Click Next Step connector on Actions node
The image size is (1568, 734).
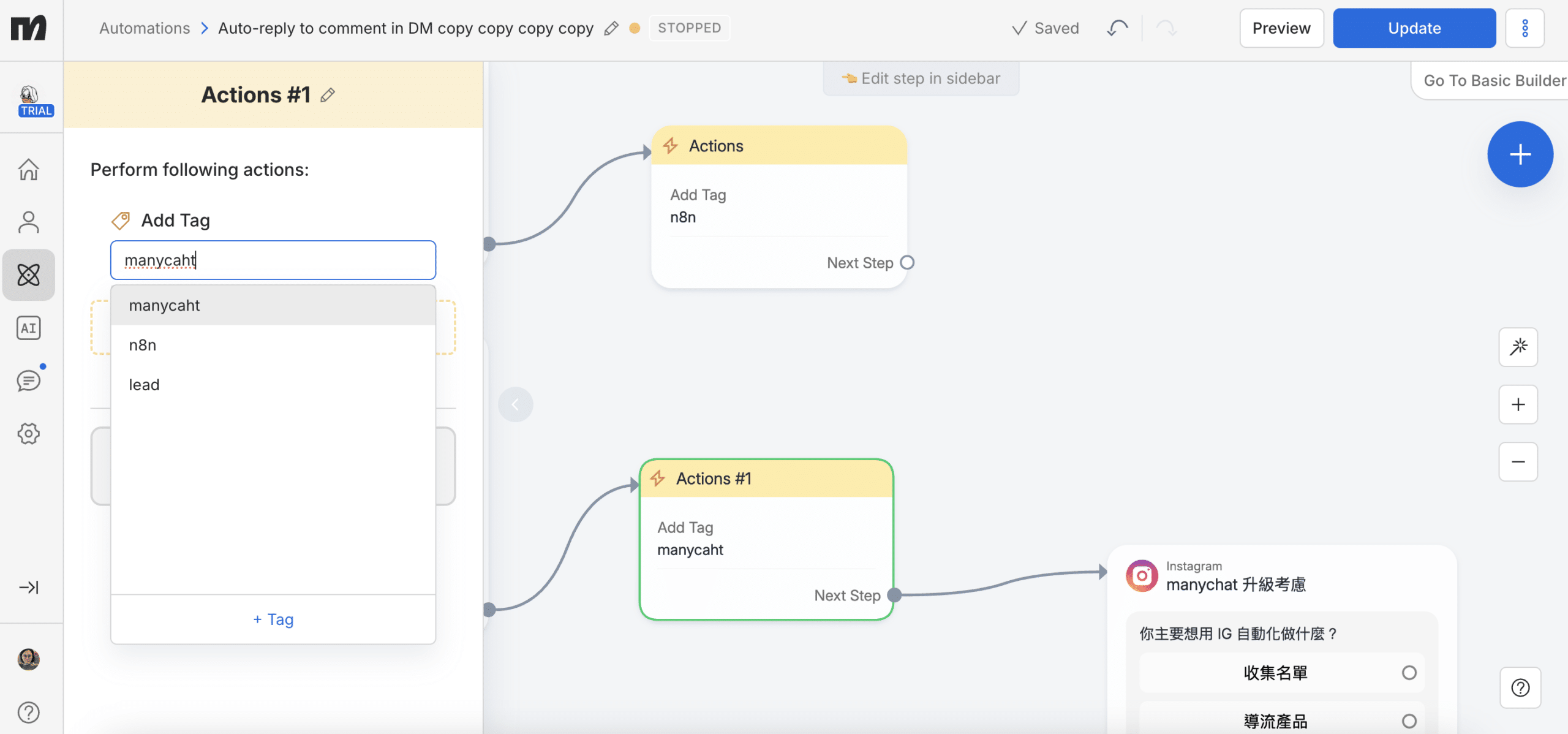tap(907, 263)
